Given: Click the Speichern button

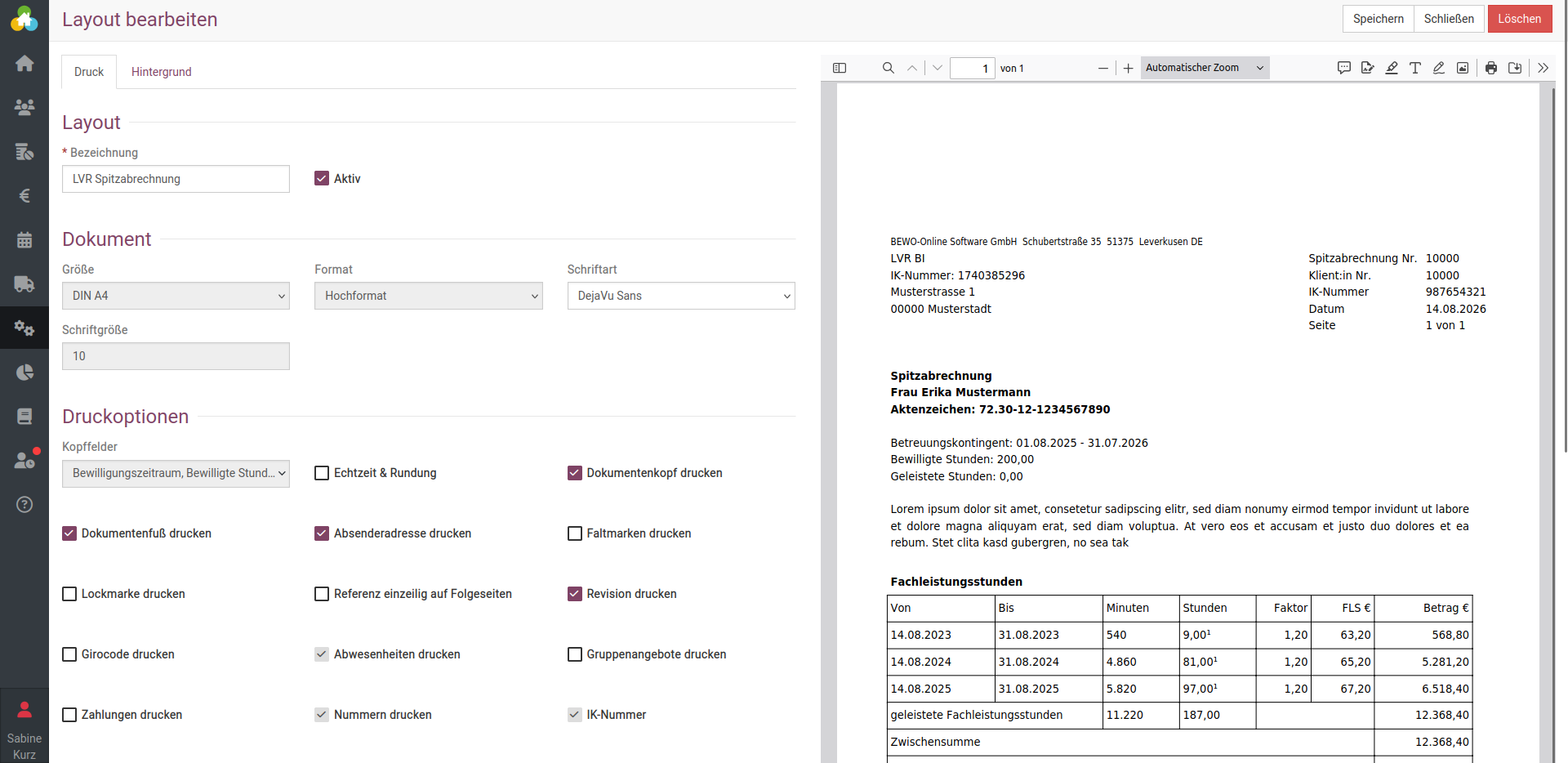Looking at the screenshot, I should click(1379, 19).
